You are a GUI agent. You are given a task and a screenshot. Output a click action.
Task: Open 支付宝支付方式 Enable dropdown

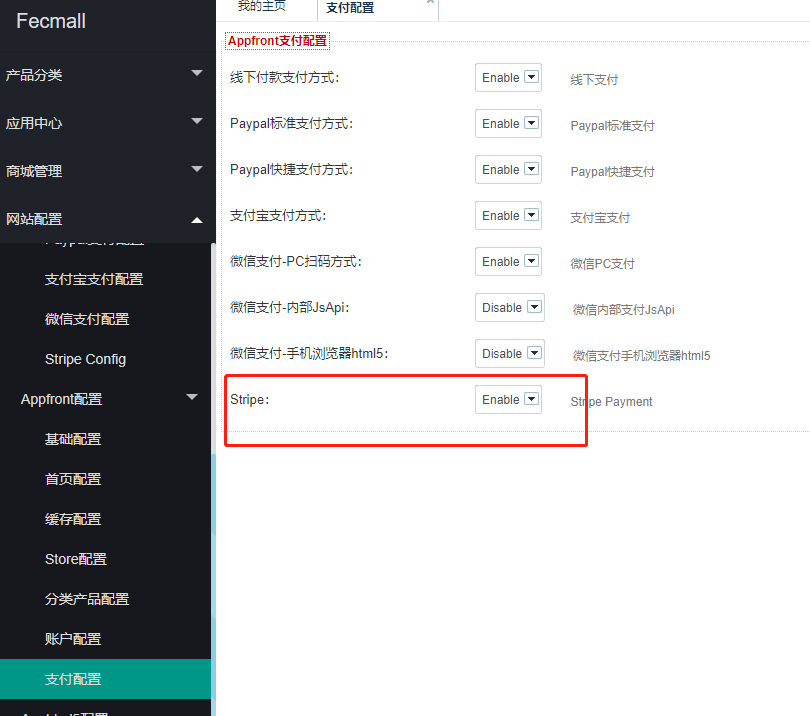pos(508,215)
